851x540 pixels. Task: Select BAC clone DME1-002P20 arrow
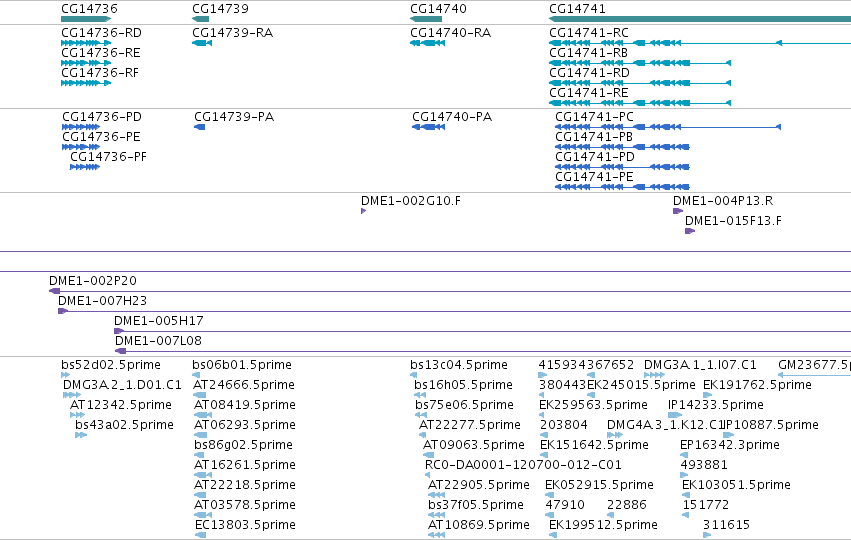pyautogui.click(x=54, y=291)
